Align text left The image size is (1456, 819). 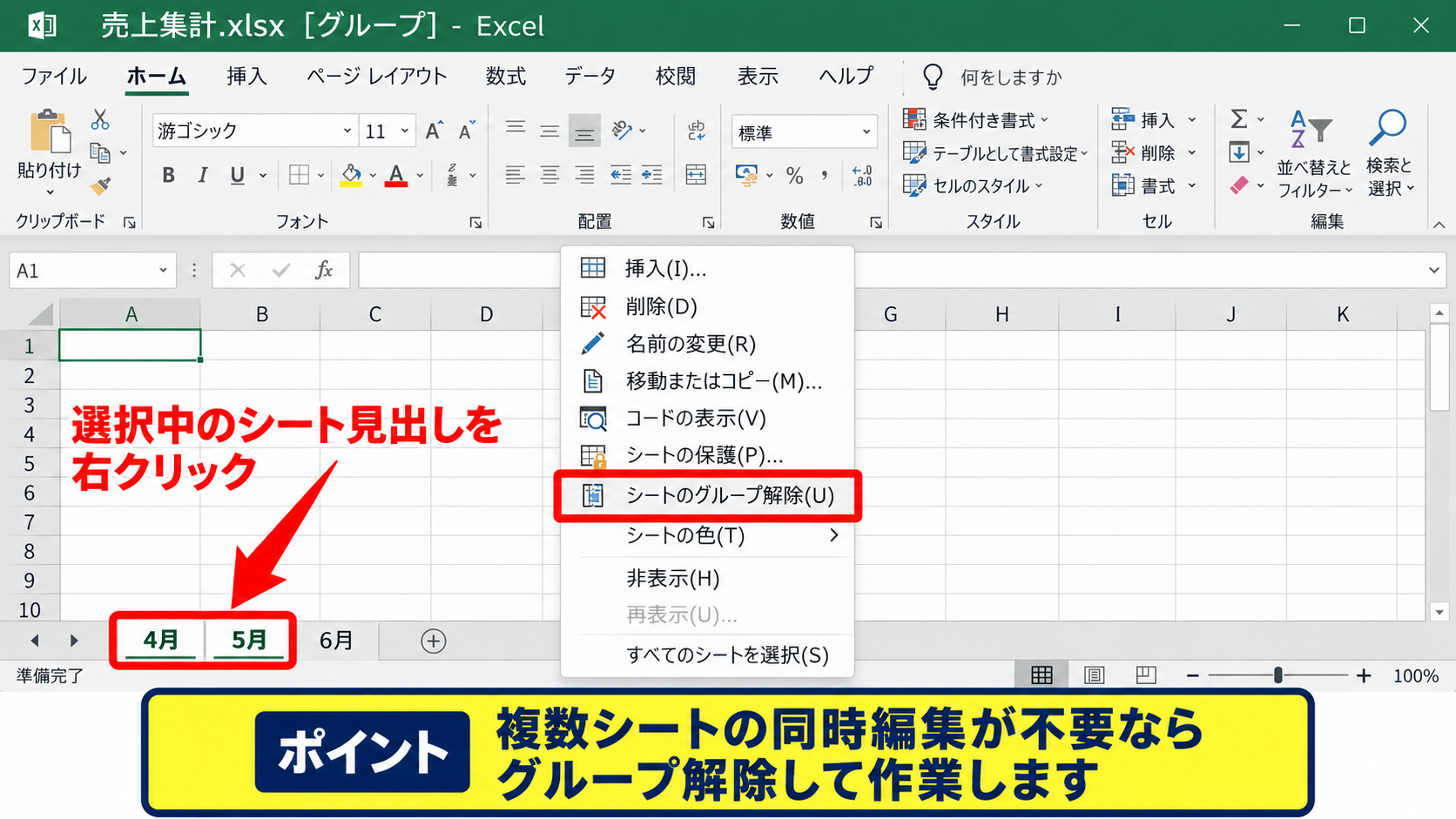pyautogui.click(x=516, y=175)
